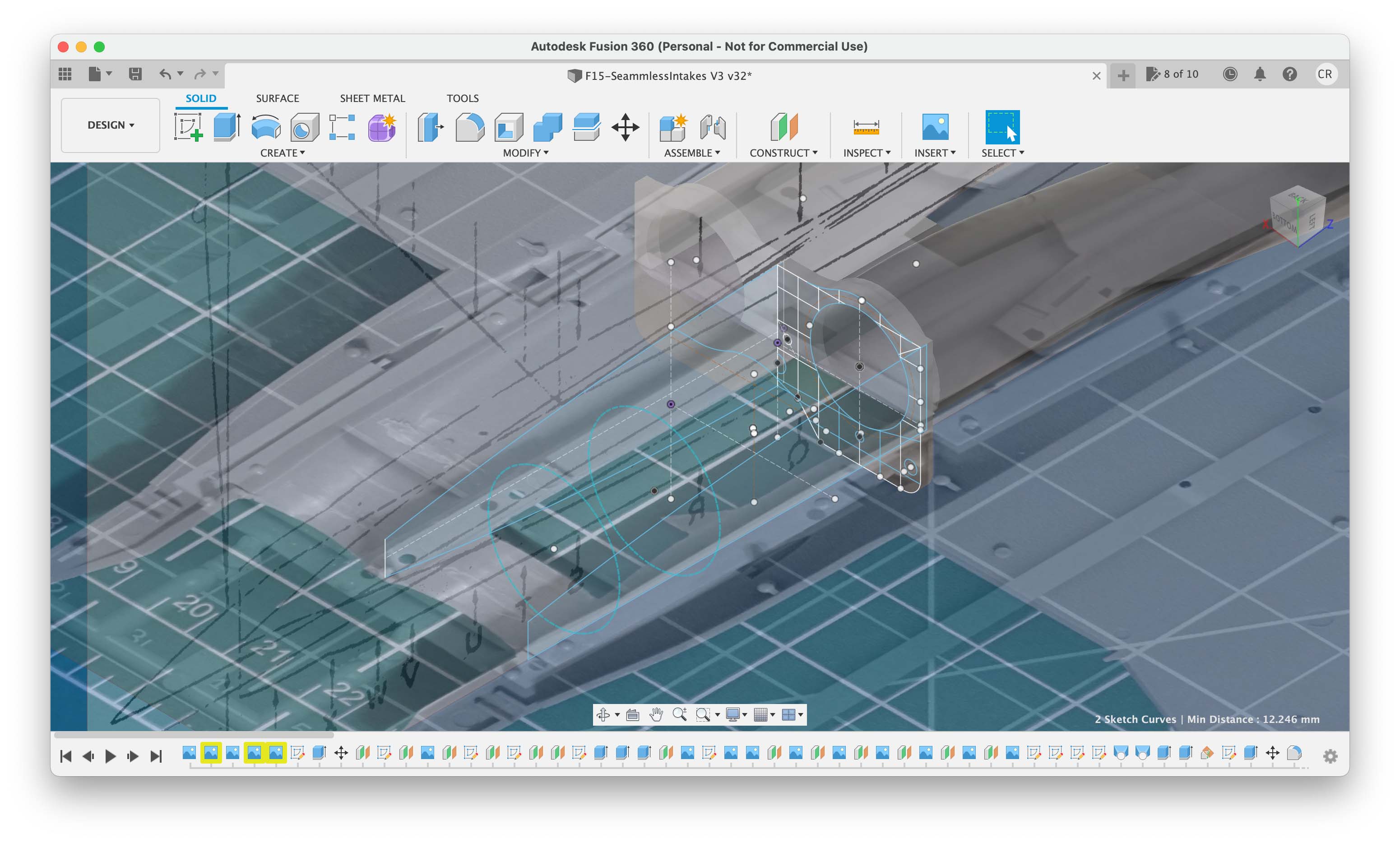Open the File menu icon

point(95,74)
